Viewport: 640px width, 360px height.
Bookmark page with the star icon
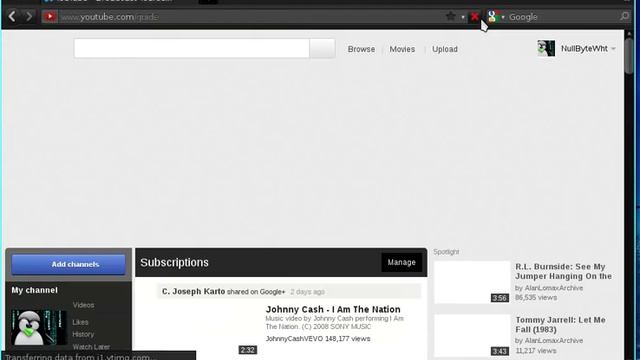pyautogui.click(x=451, y=16)
